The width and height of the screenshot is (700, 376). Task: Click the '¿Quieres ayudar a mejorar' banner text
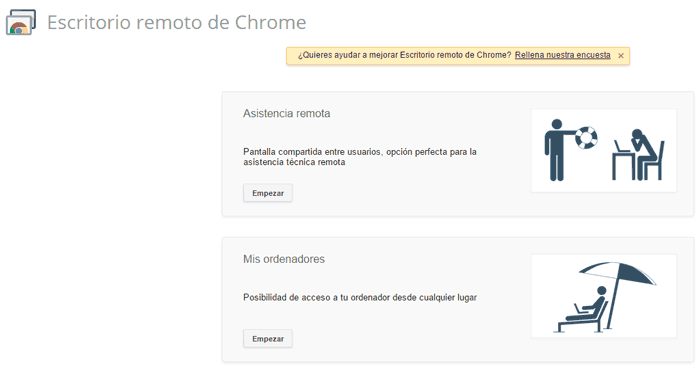[404, 55]
